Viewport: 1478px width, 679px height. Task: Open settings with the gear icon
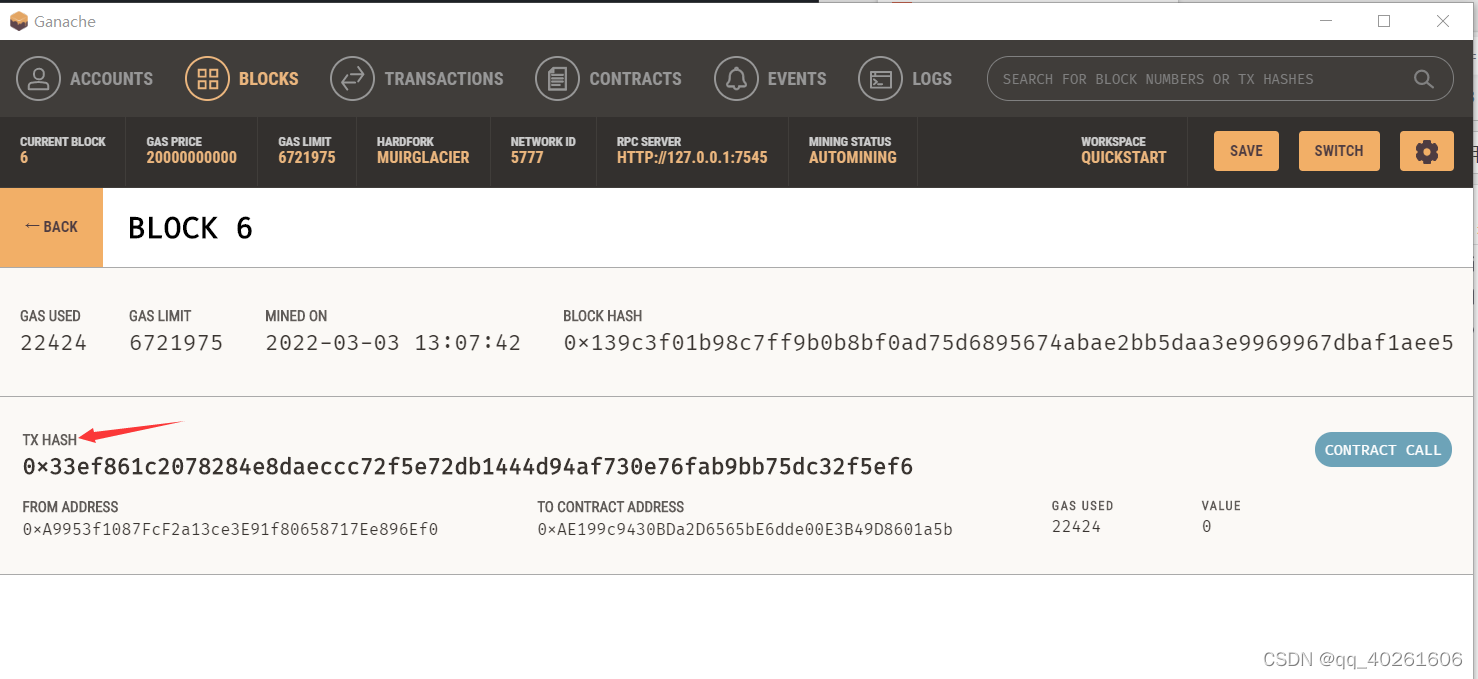pyautogui.click(x=1427, y=151)
